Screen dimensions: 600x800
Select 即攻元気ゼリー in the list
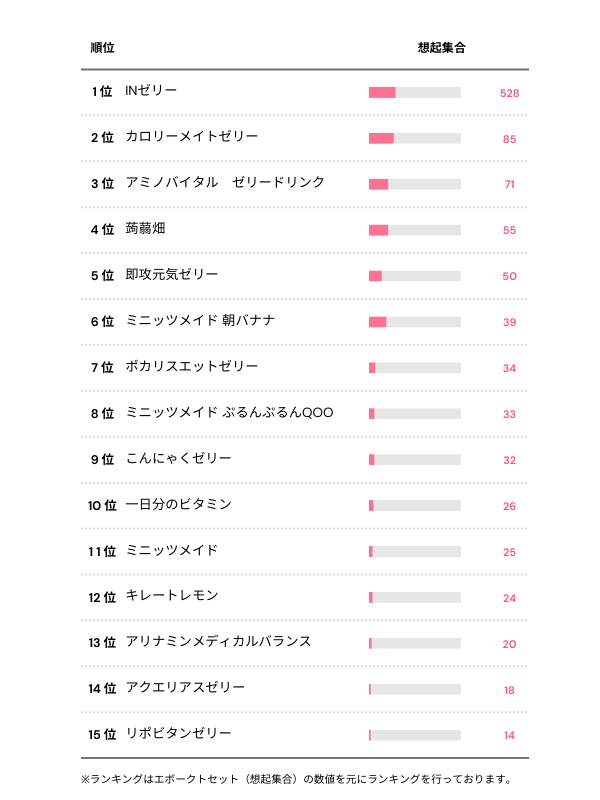click(x=172, y=275)
